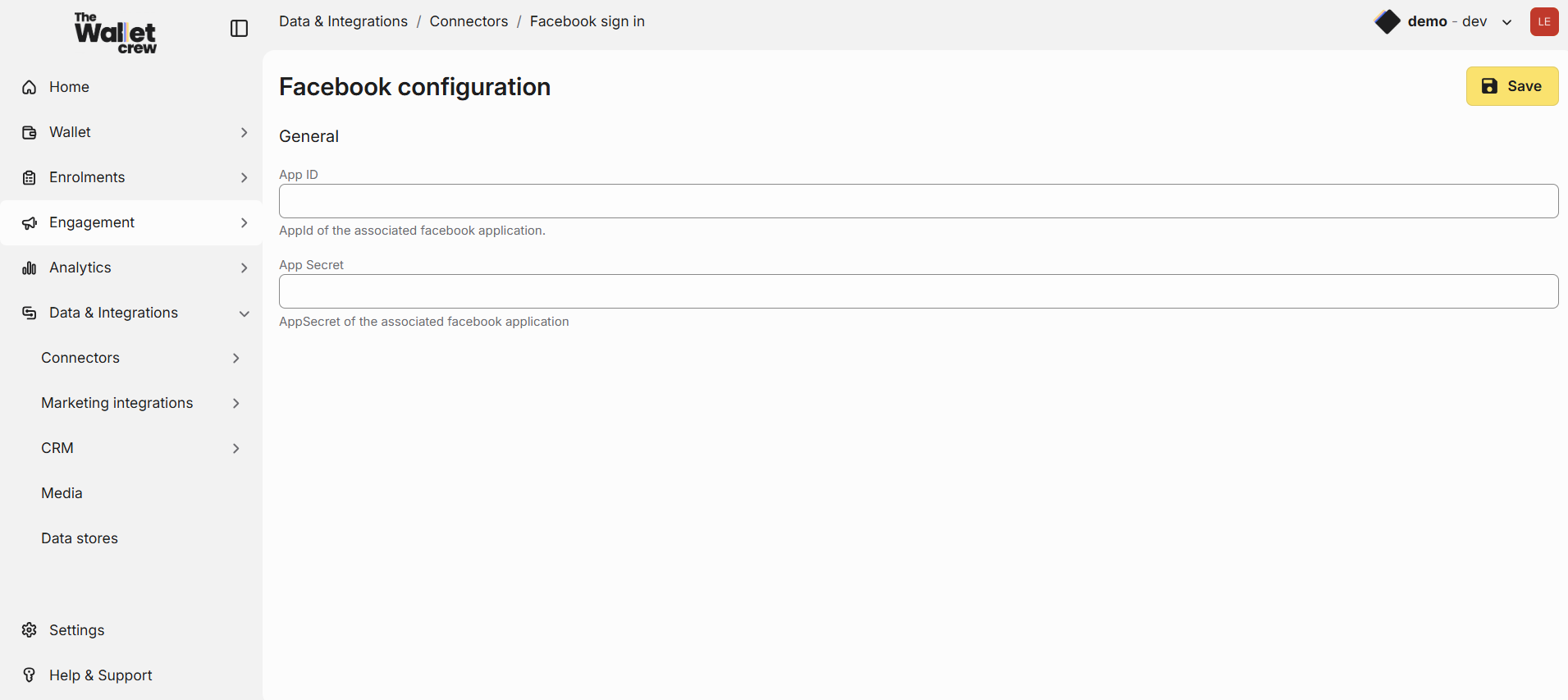Select the CRM sidebar label

pos(57,448)
